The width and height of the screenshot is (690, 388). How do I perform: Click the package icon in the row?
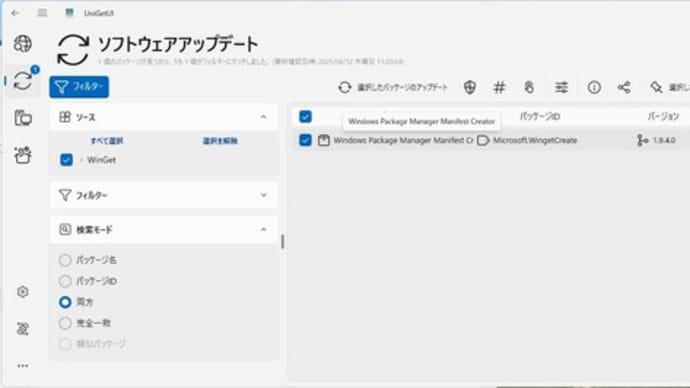[324, 140]
